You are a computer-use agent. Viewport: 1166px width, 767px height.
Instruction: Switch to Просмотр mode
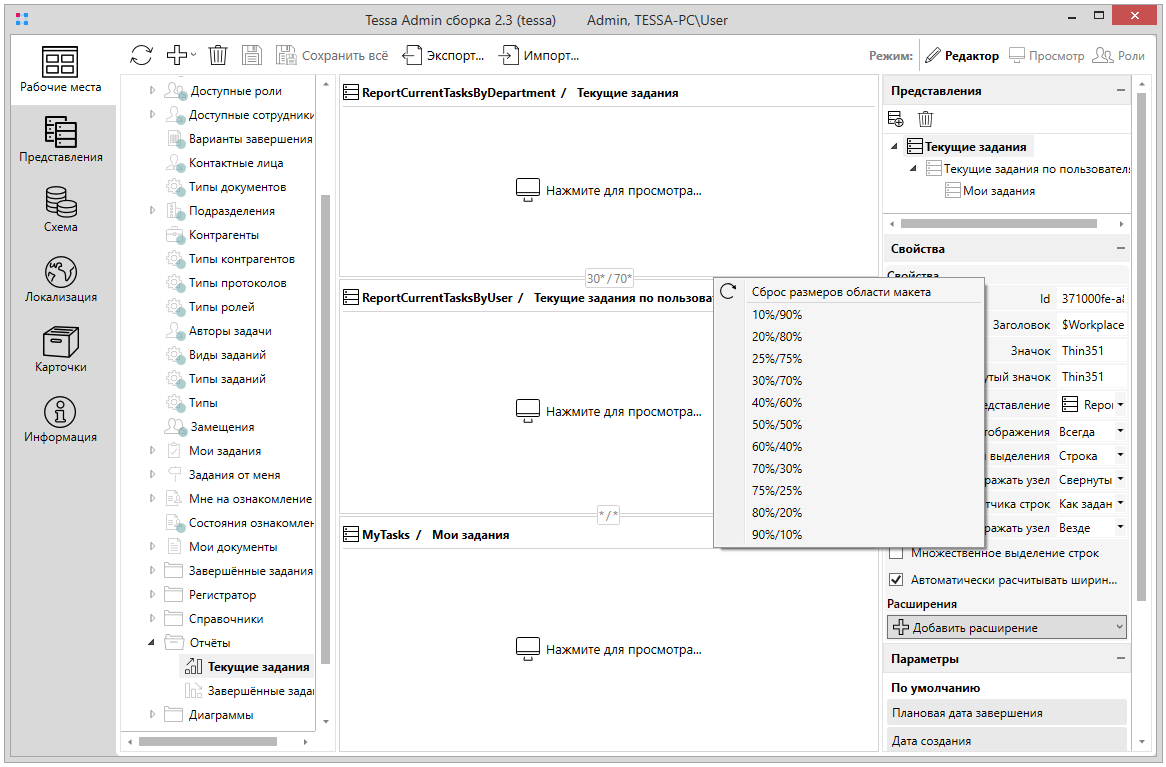click(x=1046, y=56)
